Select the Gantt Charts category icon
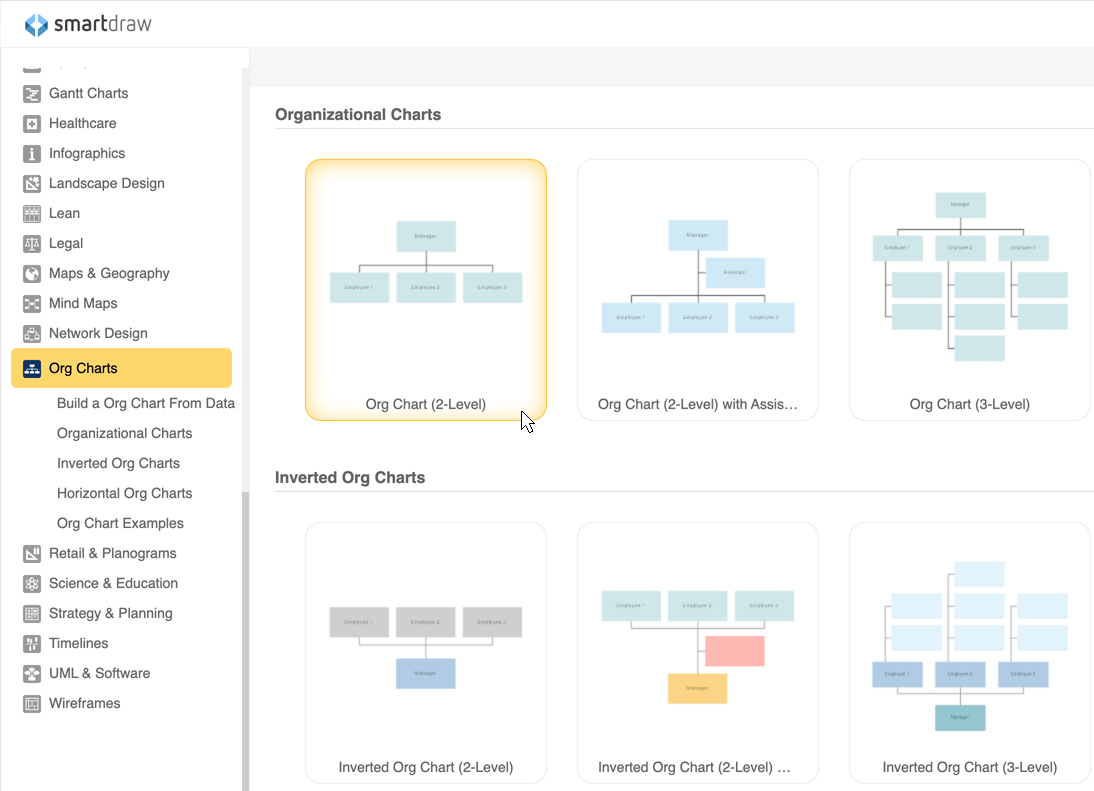Image resolution: width=1094 pixels, height=791 pixels. (x=31, y=93)
